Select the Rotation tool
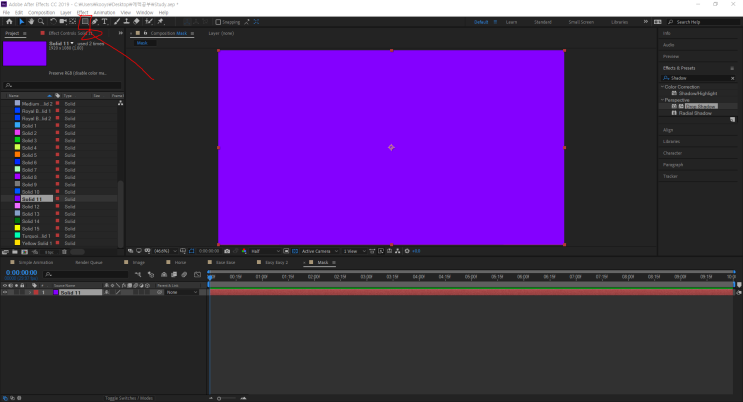Viewport: 743px width, 402px height. tap(53, 22)
